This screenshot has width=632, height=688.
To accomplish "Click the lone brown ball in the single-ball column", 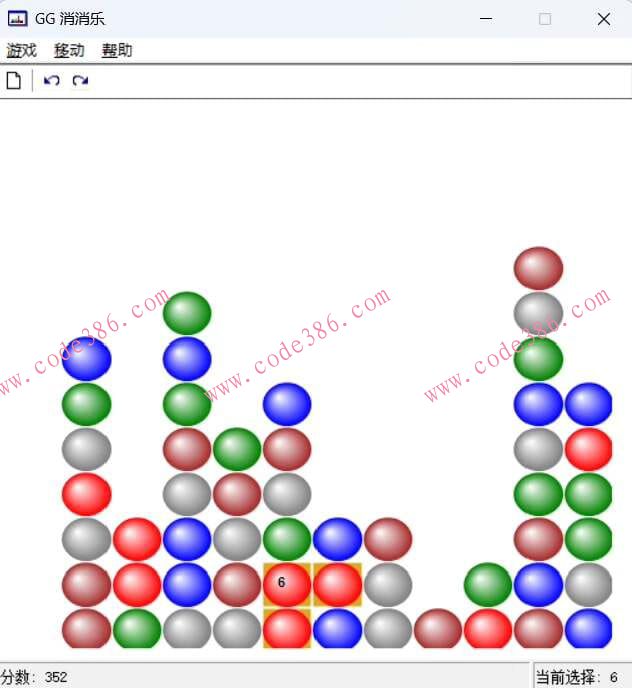I will (x=438, y=629).
